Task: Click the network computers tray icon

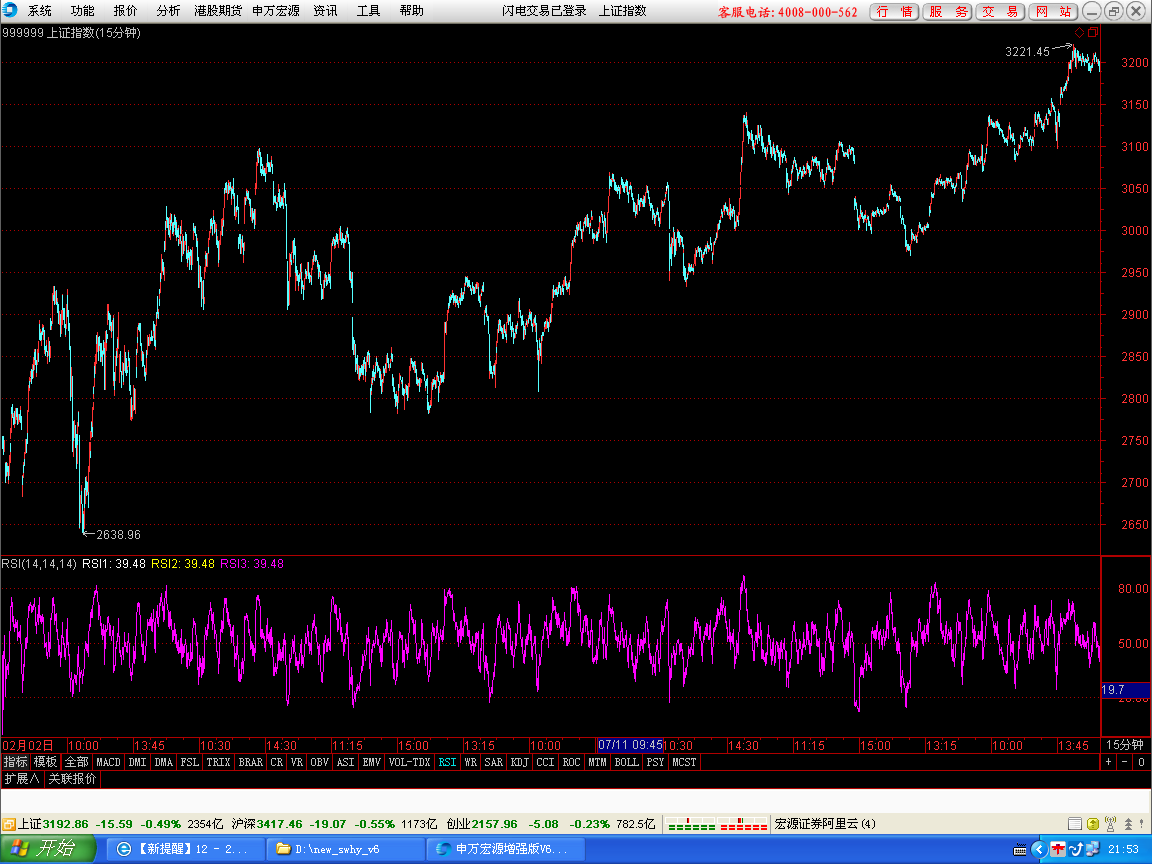Action: point(1093,849)
